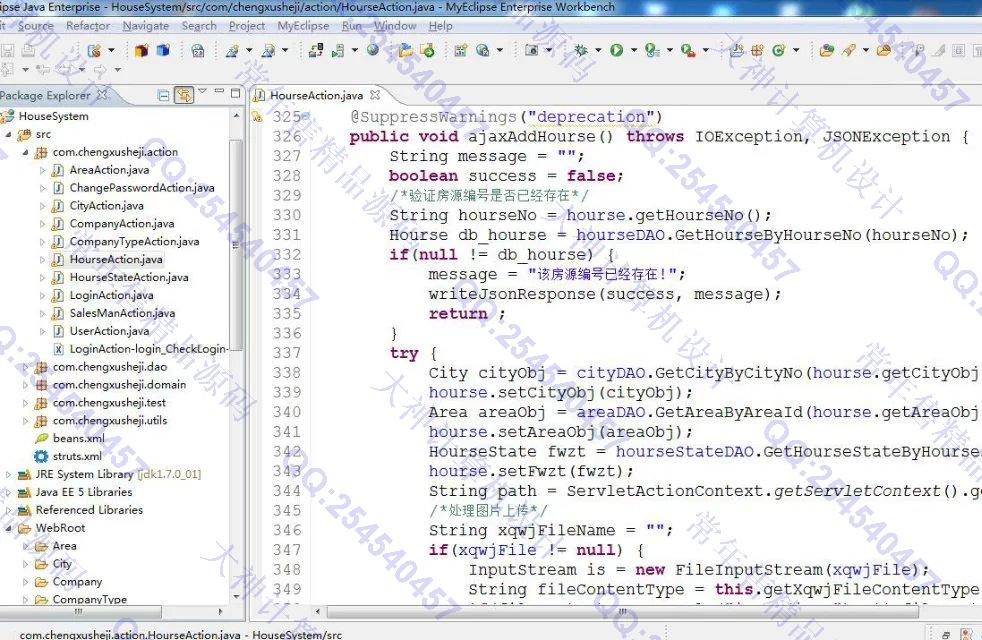Image resolution: width=982 pixels, height=640 pixels.
Task: Open the Help menu
Action: coord(440,26)
